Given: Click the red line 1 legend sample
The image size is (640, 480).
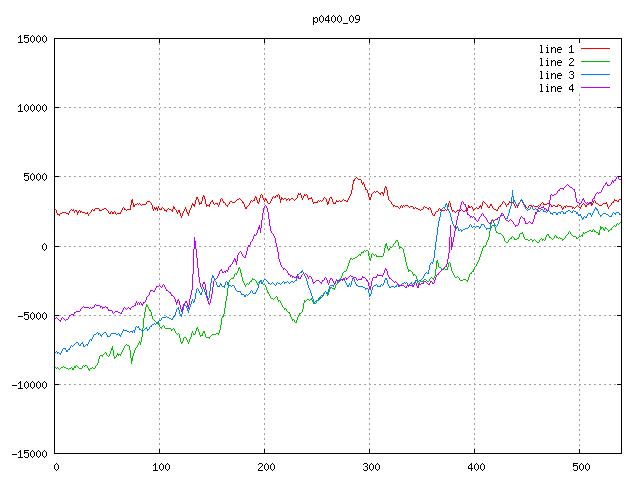Looking at the screenshot, I should [596, 49].
